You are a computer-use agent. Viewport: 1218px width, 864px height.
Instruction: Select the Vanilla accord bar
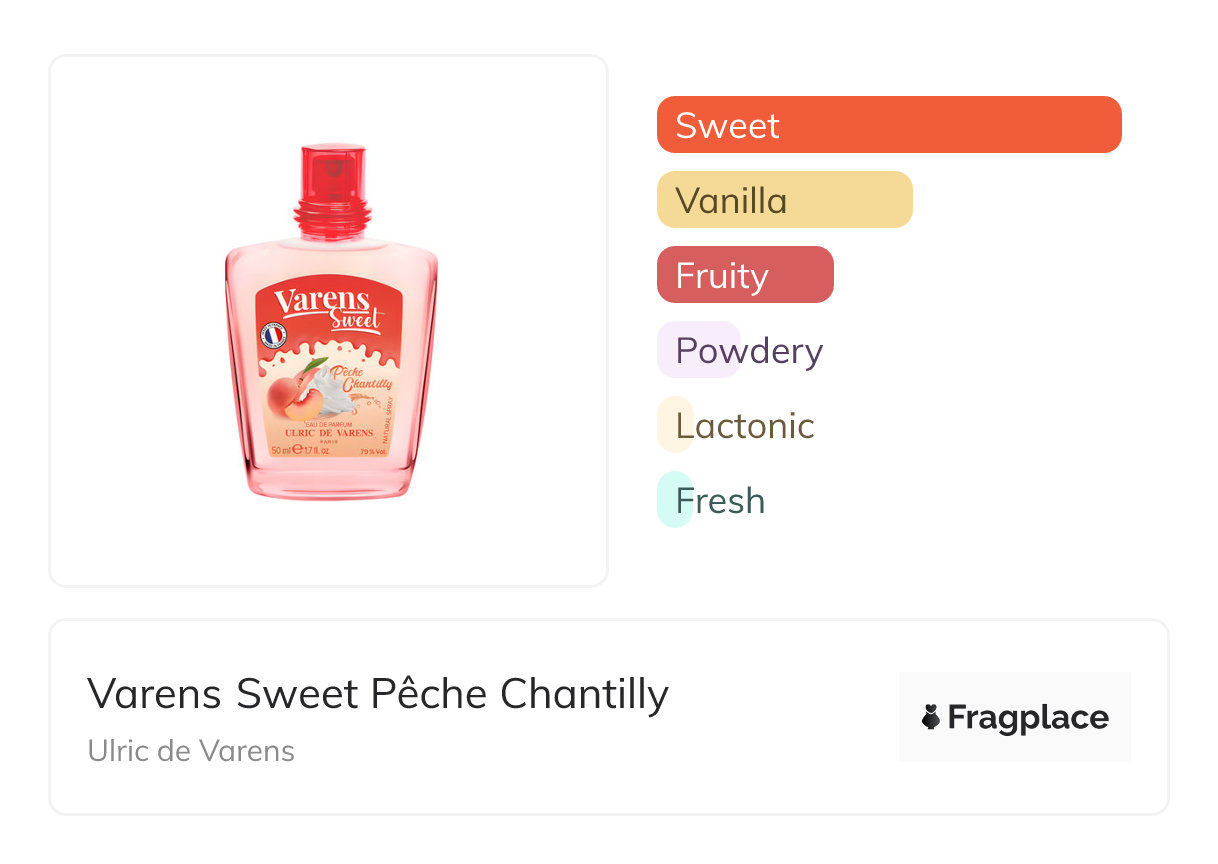[784, 200]
